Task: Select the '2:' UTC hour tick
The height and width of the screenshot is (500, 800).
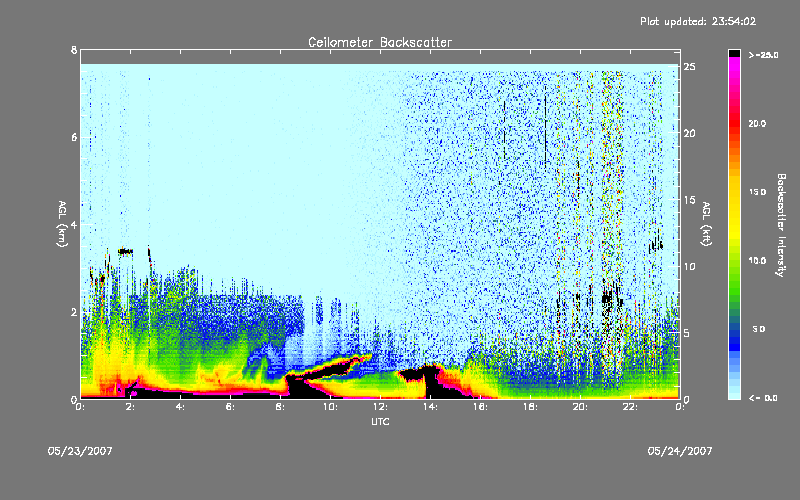Action: pos(131,407)
